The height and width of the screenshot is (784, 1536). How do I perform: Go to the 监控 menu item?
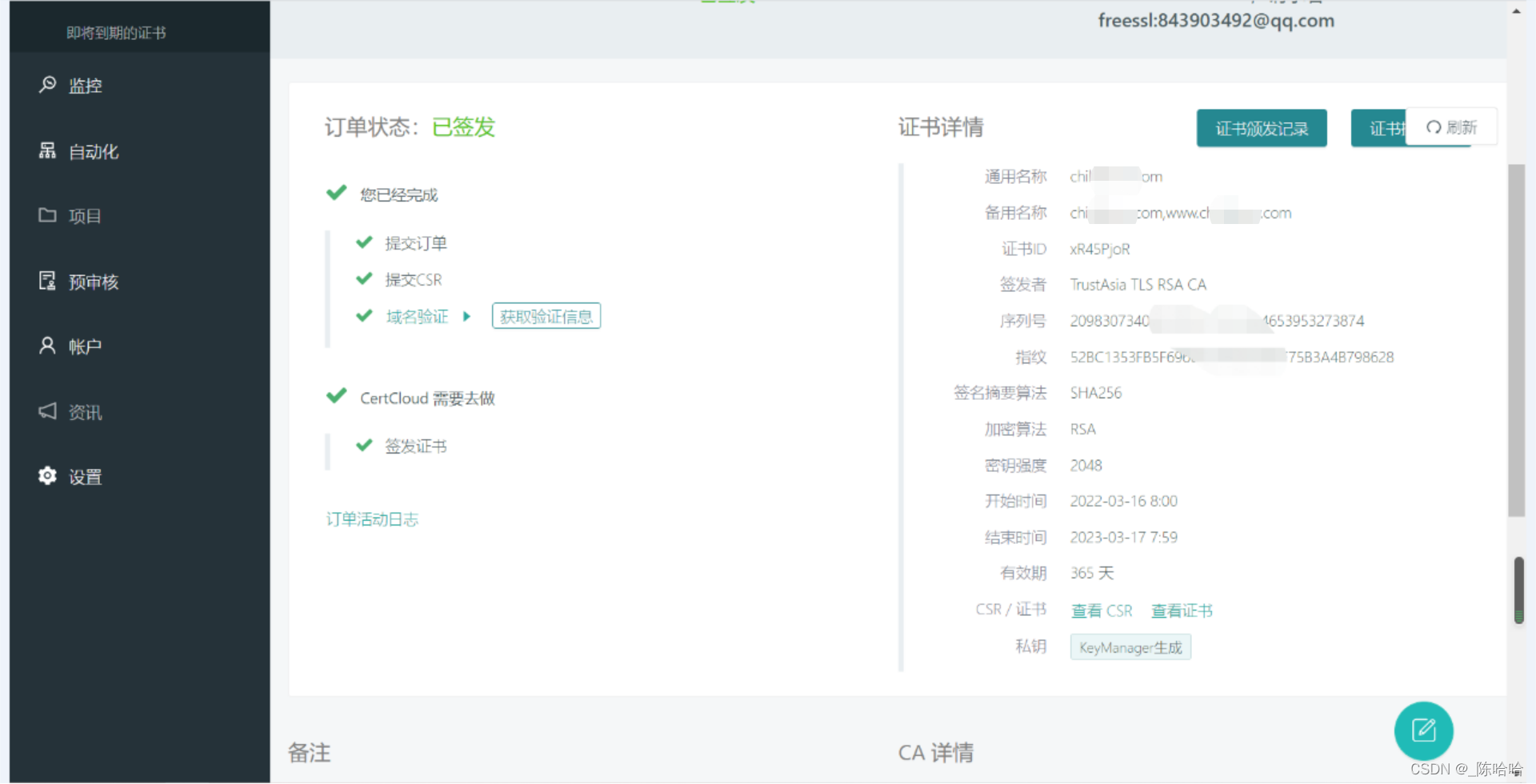(86, 86)
